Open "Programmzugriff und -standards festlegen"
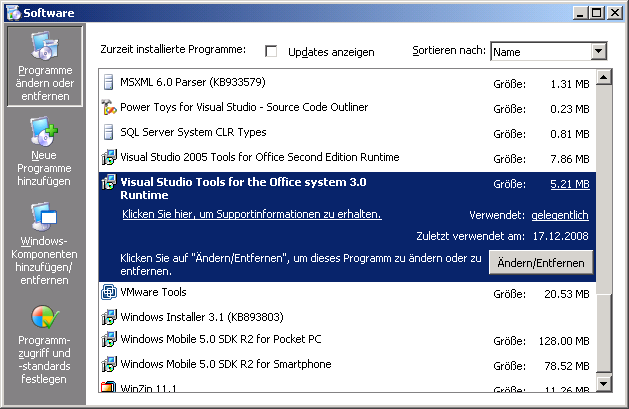Screen dimensions: 629x409 point(45,345)
